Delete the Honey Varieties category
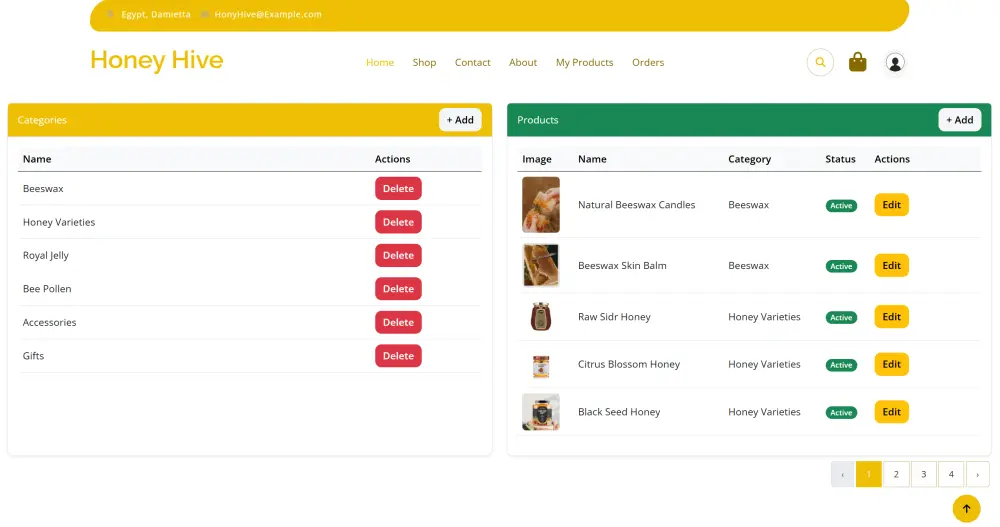1000x527 pixels. tap(398, 222)
